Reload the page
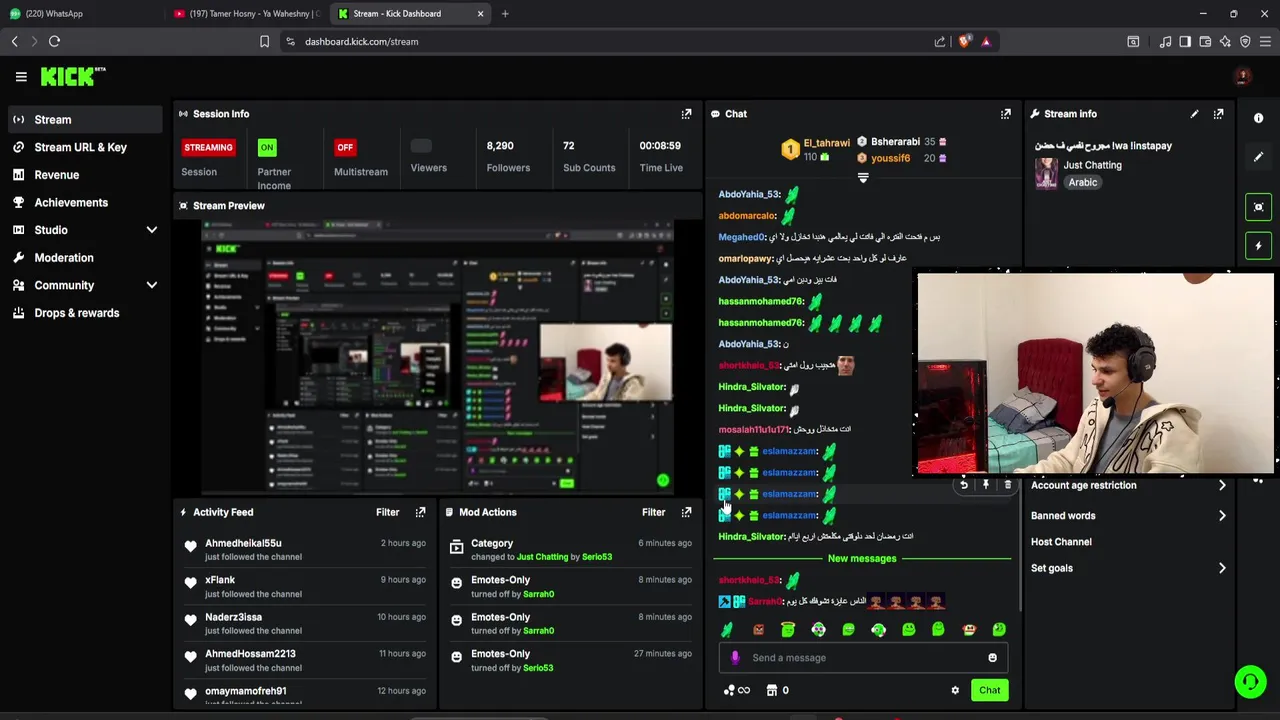 point(55,41)
